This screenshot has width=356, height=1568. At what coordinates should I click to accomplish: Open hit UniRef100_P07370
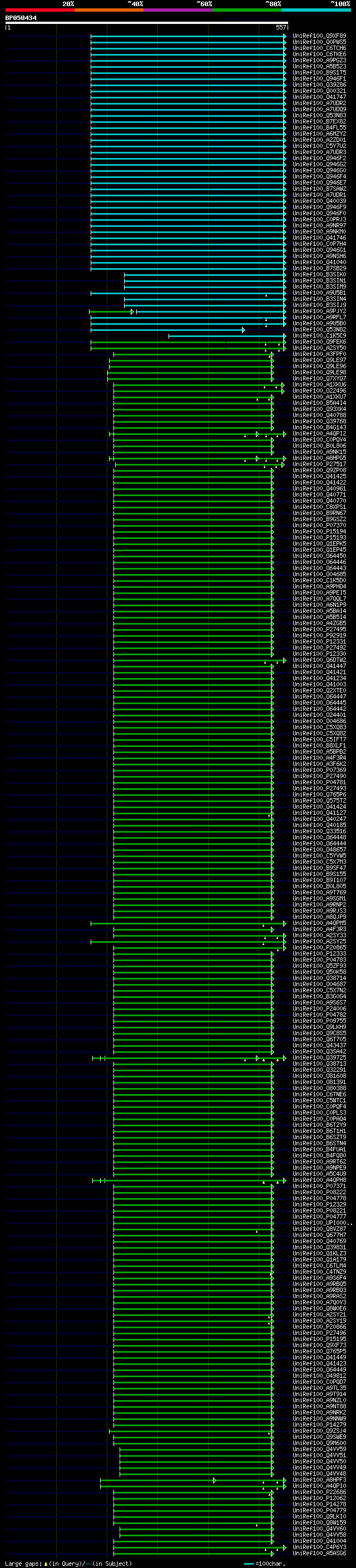point(319,525)
